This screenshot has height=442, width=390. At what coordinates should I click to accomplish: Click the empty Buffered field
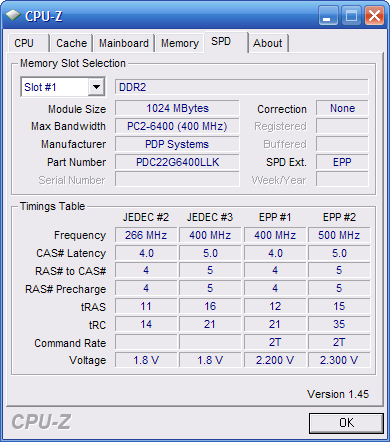[342, 144]
